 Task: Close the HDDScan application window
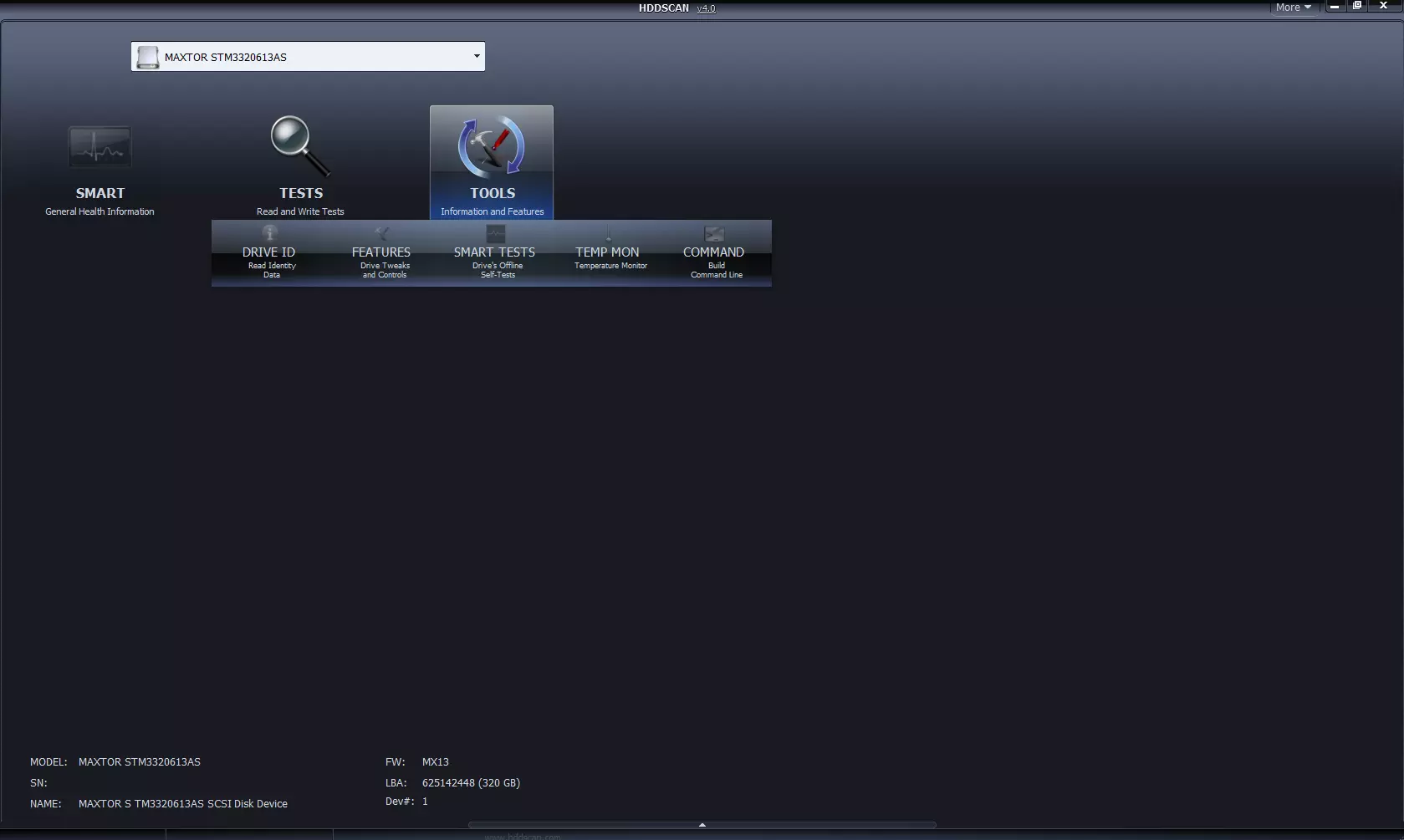[x=1383, y=7]
